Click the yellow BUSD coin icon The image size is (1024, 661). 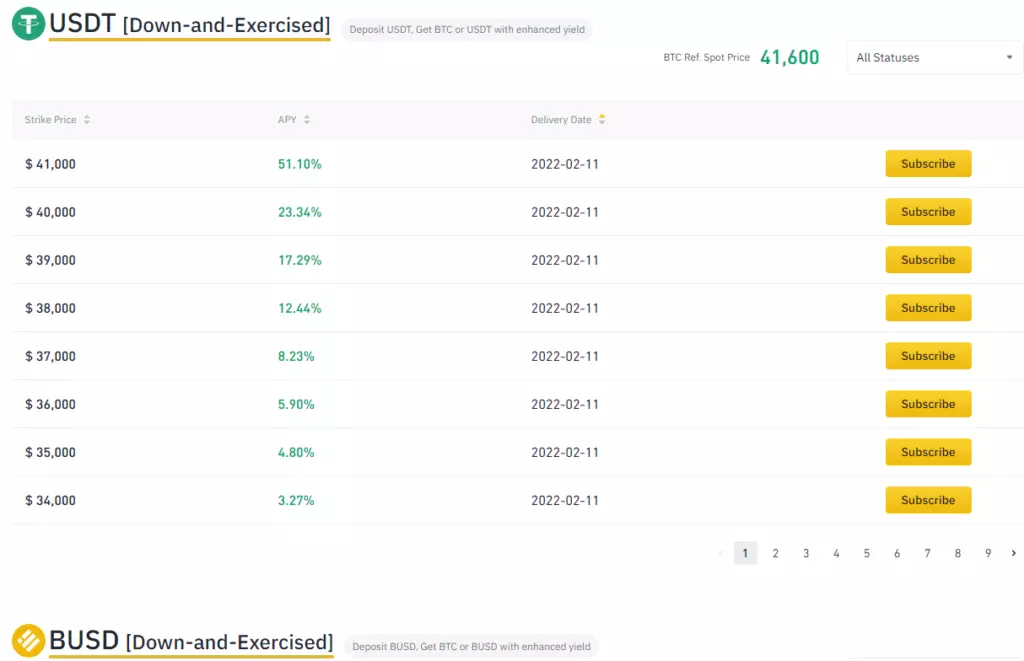(30, 637)
